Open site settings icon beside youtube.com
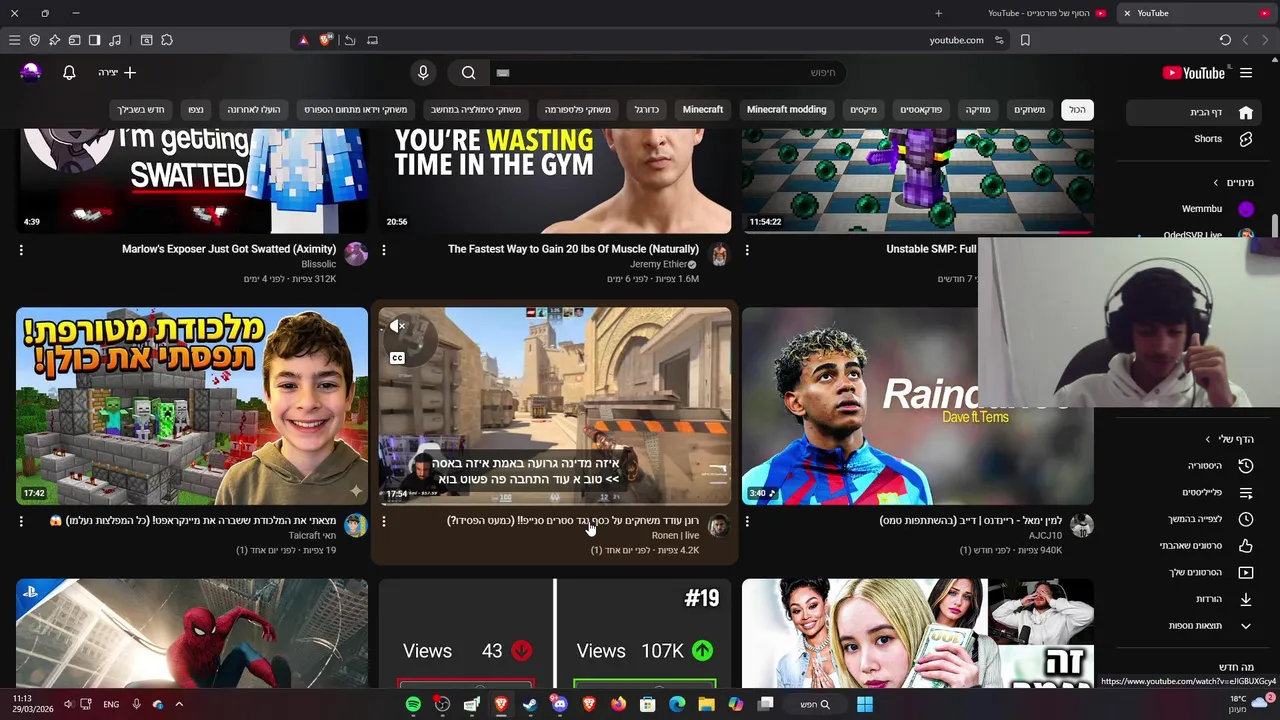 [998, 40]
